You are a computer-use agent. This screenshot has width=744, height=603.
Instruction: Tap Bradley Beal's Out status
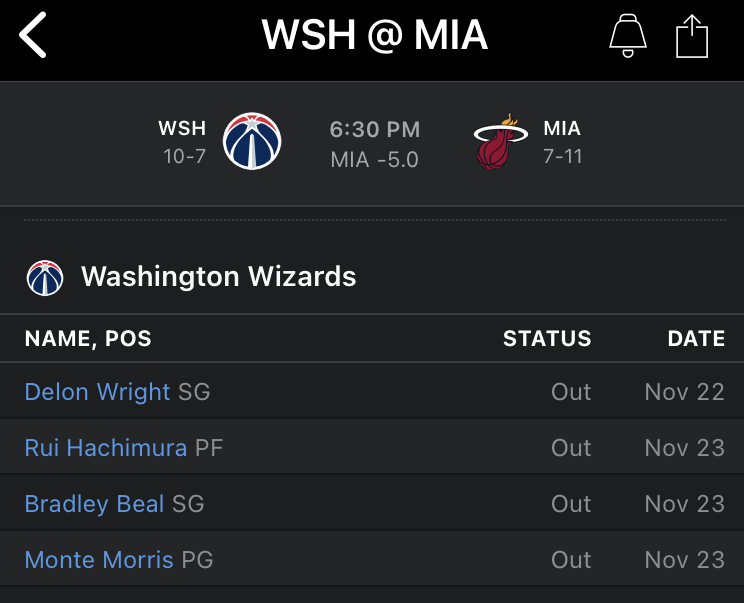pyautogui.click(x=571, y=504)
